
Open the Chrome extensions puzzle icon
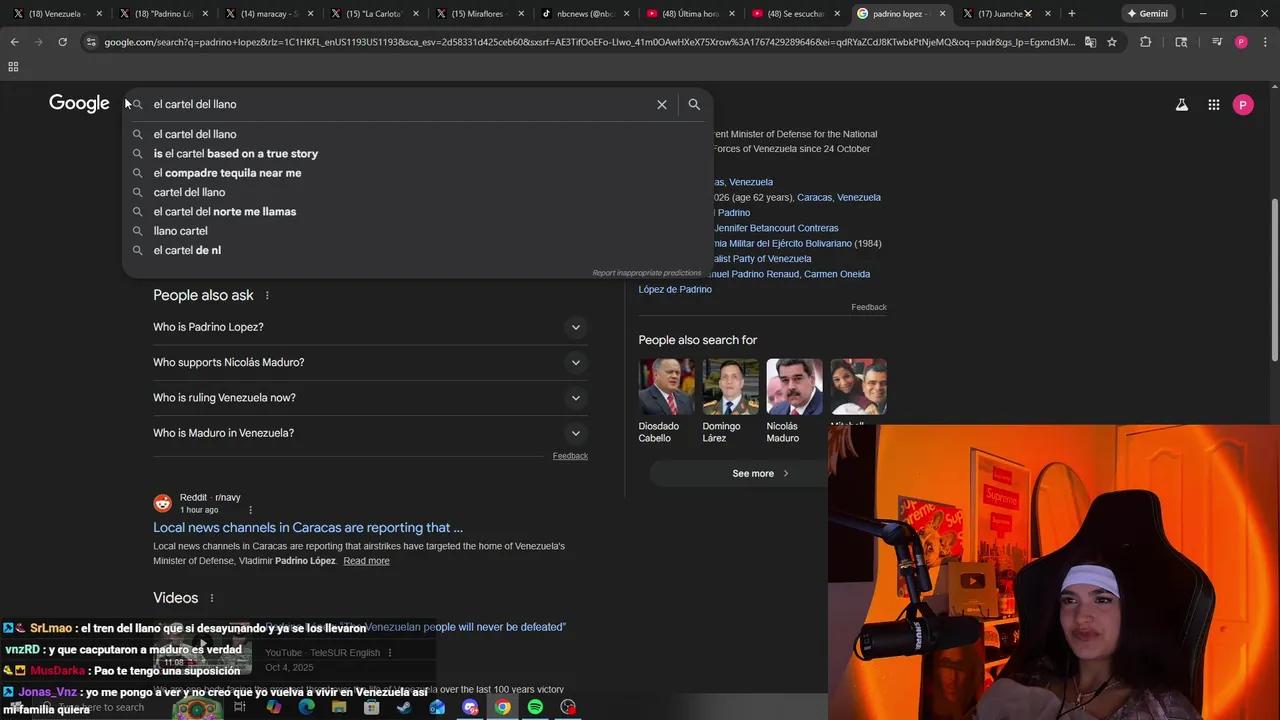[x=1145, y=42]
